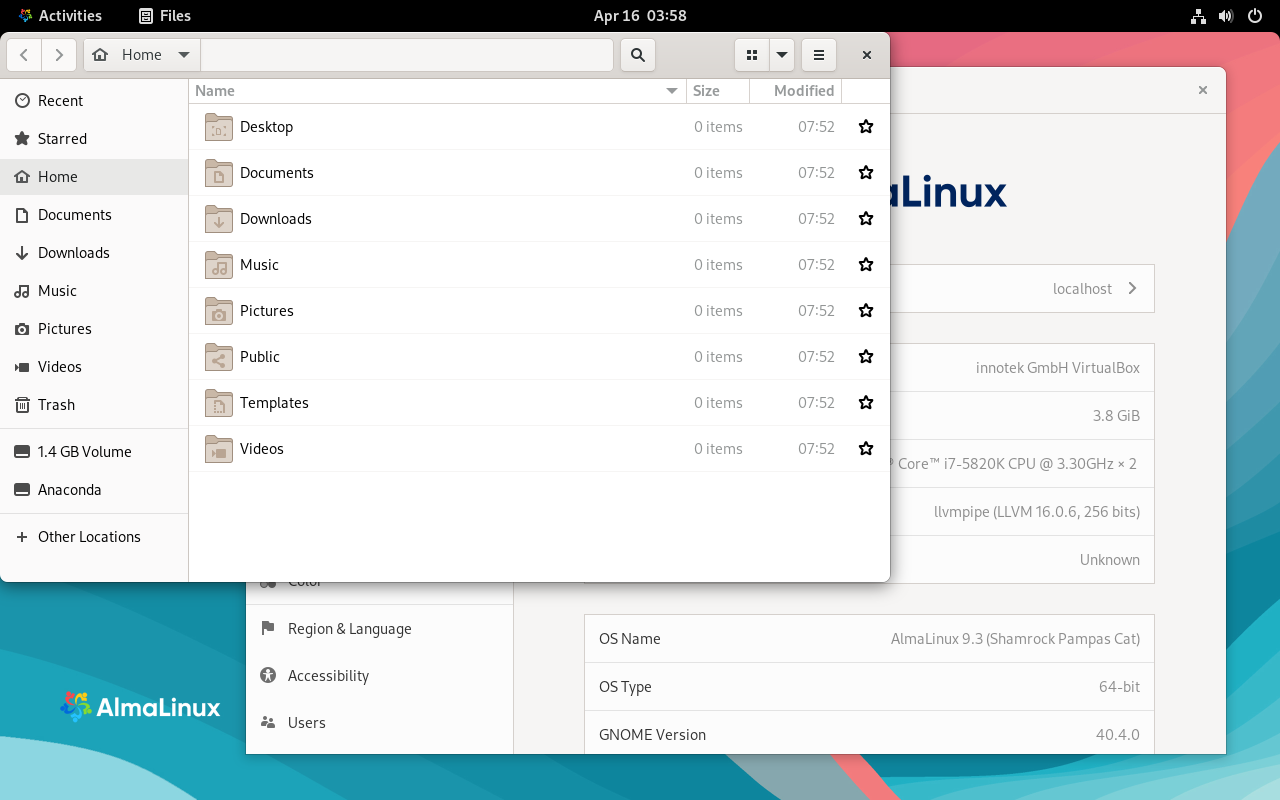The height and width of the screenshot is (800, 1280).
Task: Click the localhost device name row
Action: point(1020,289)
